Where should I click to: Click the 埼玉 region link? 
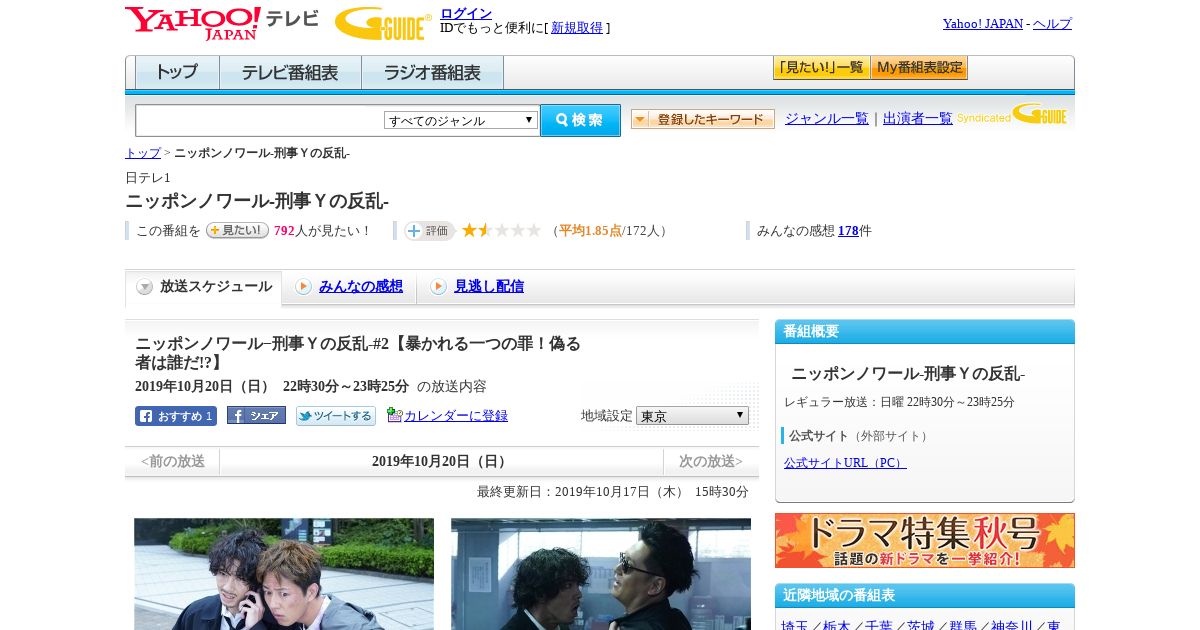click(795, 626)
